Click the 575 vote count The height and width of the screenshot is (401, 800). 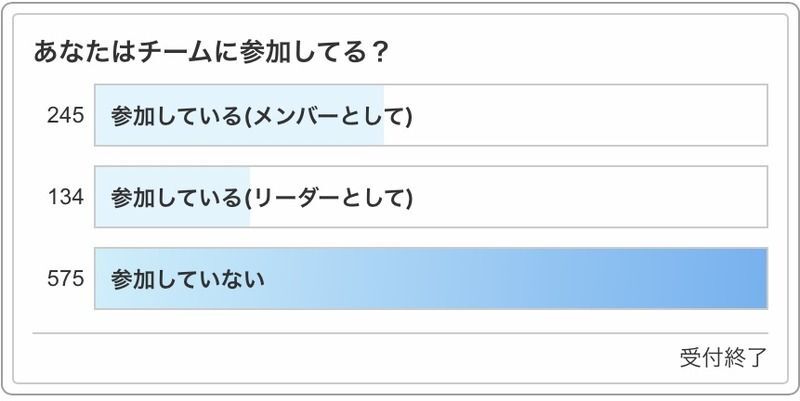(64, 279)
